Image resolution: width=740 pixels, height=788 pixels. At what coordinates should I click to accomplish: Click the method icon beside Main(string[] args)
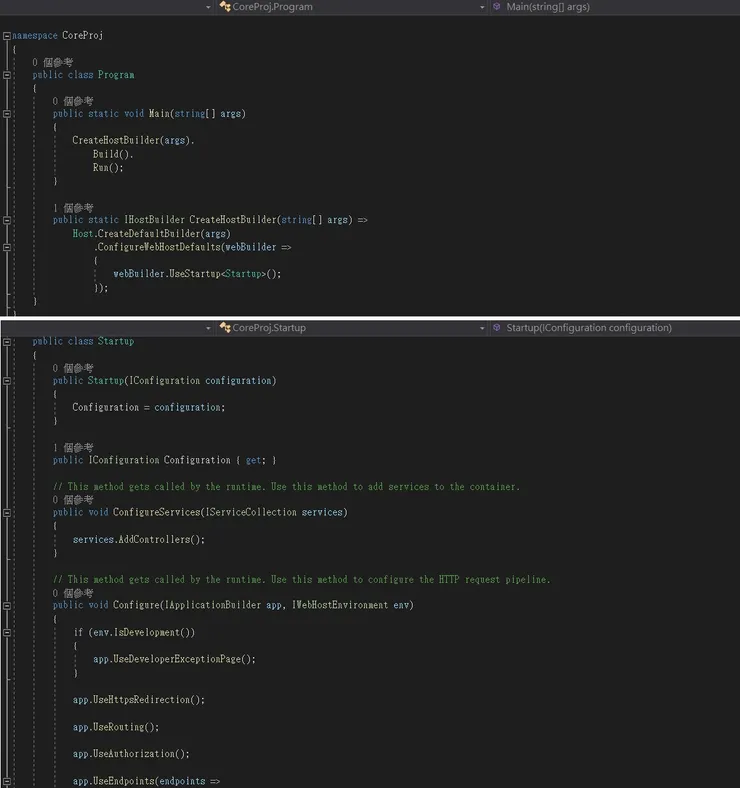(x=497, y=7)
